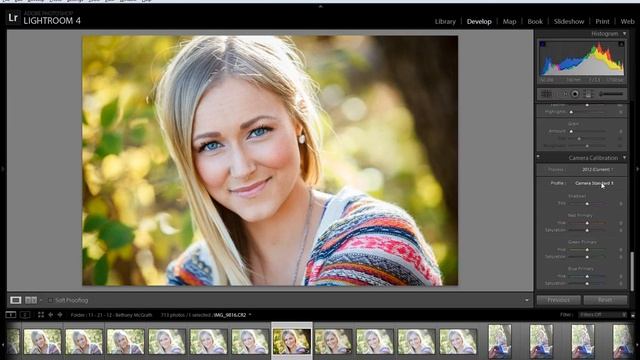Open Grid view from filmstrip bar
The image size is (640, 360).
(41, 315)
